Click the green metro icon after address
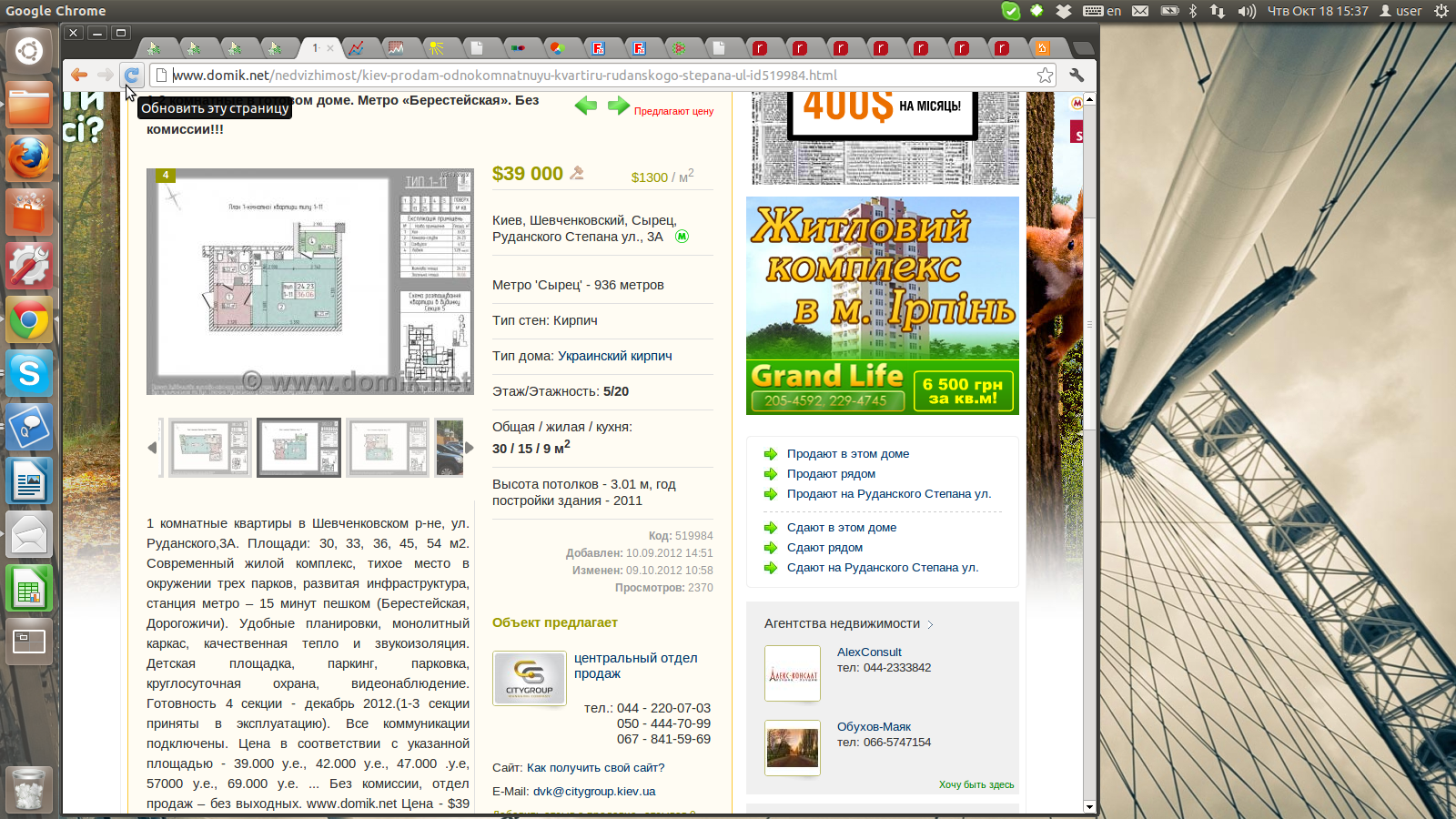This screenshot has height=819, width=1456. click(x=682, y=237)
